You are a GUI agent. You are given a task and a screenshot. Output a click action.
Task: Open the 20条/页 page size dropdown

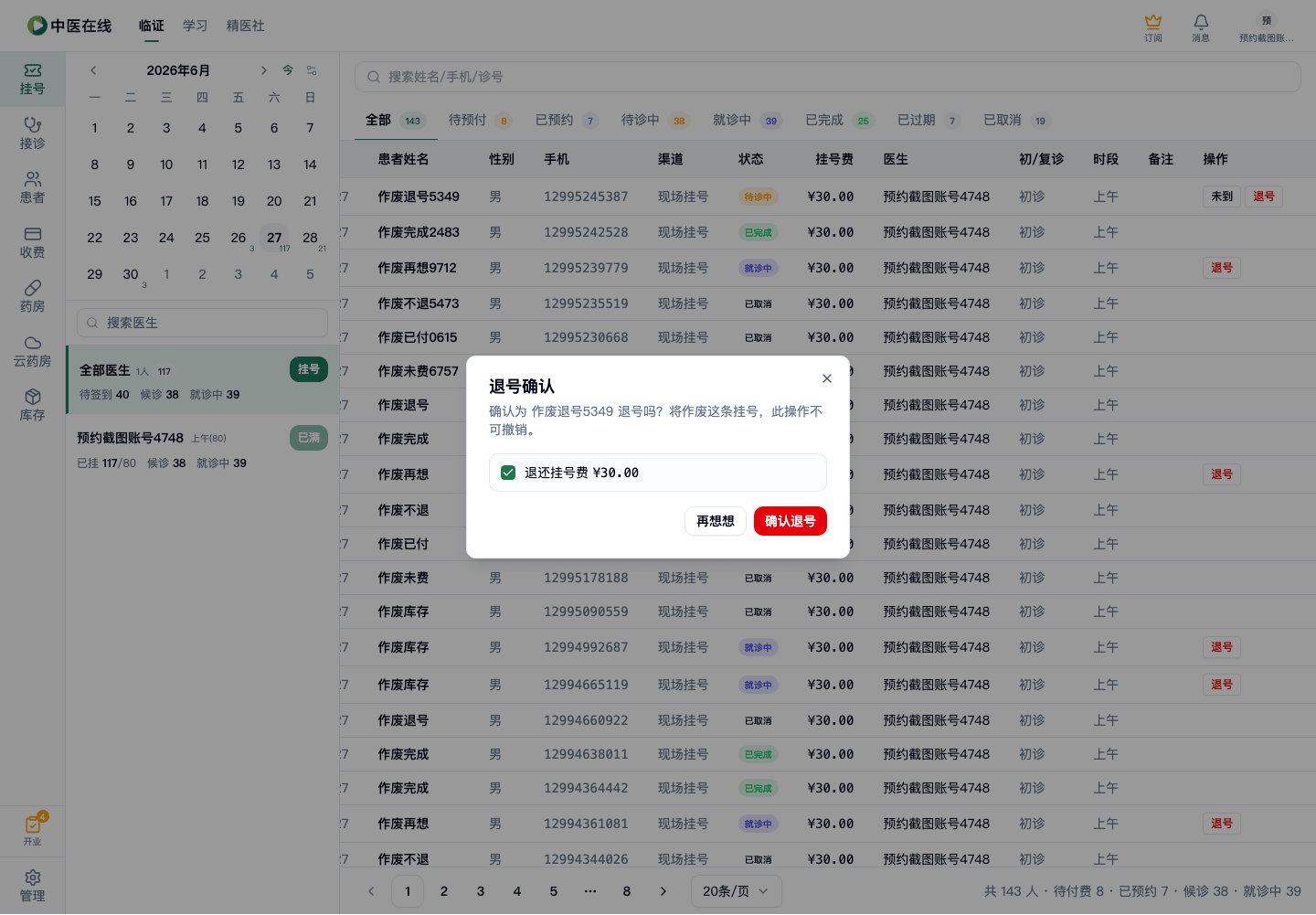pyautogui.click(x=736, y=891)
